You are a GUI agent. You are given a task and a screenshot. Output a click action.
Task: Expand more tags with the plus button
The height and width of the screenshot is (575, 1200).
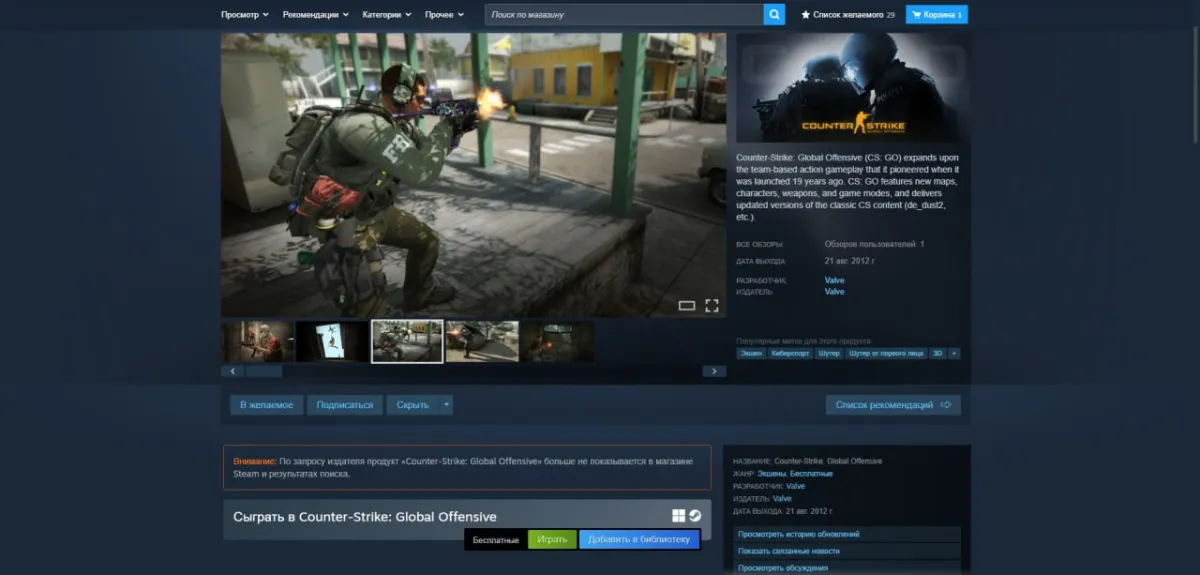pyautogui.click(x=954, y=353)
